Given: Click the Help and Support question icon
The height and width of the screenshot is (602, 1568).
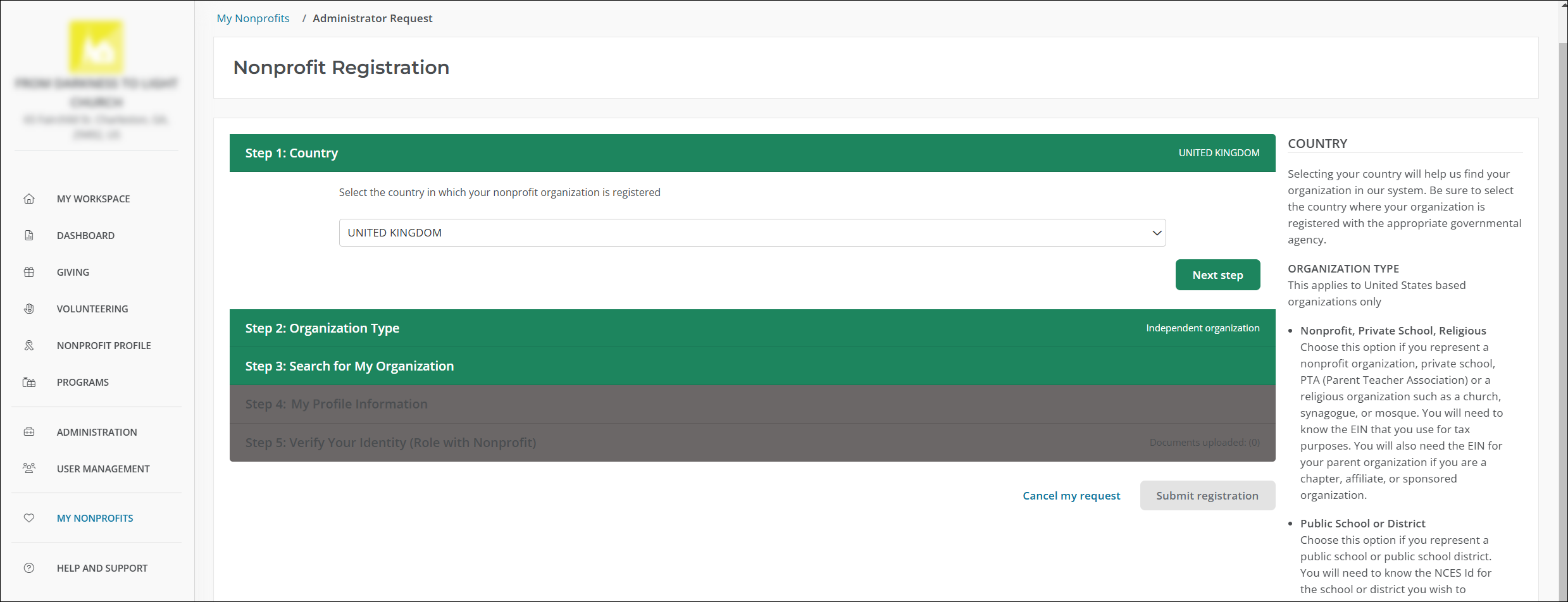Looking at the screenshot, I should click(29, 568).
